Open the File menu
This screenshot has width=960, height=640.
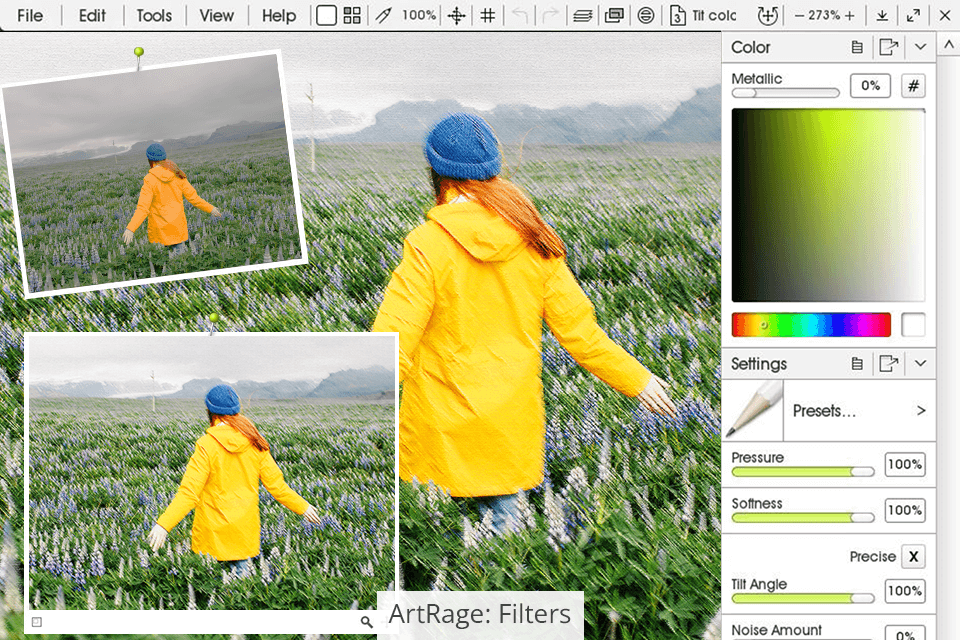coord(30,15)
